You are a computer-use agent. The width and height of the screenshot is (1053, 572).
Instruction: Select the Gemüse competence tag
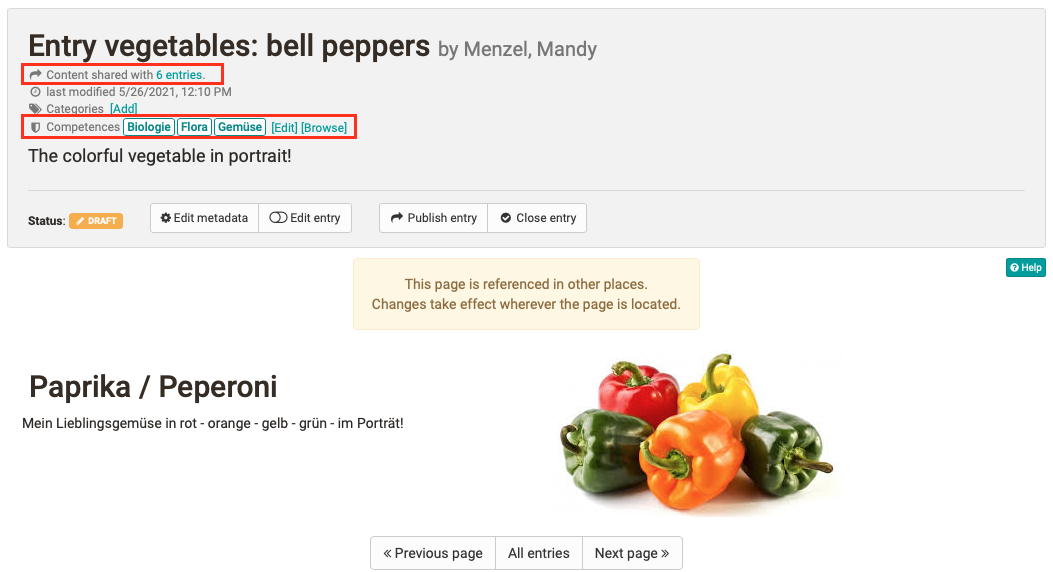(240, 128)
